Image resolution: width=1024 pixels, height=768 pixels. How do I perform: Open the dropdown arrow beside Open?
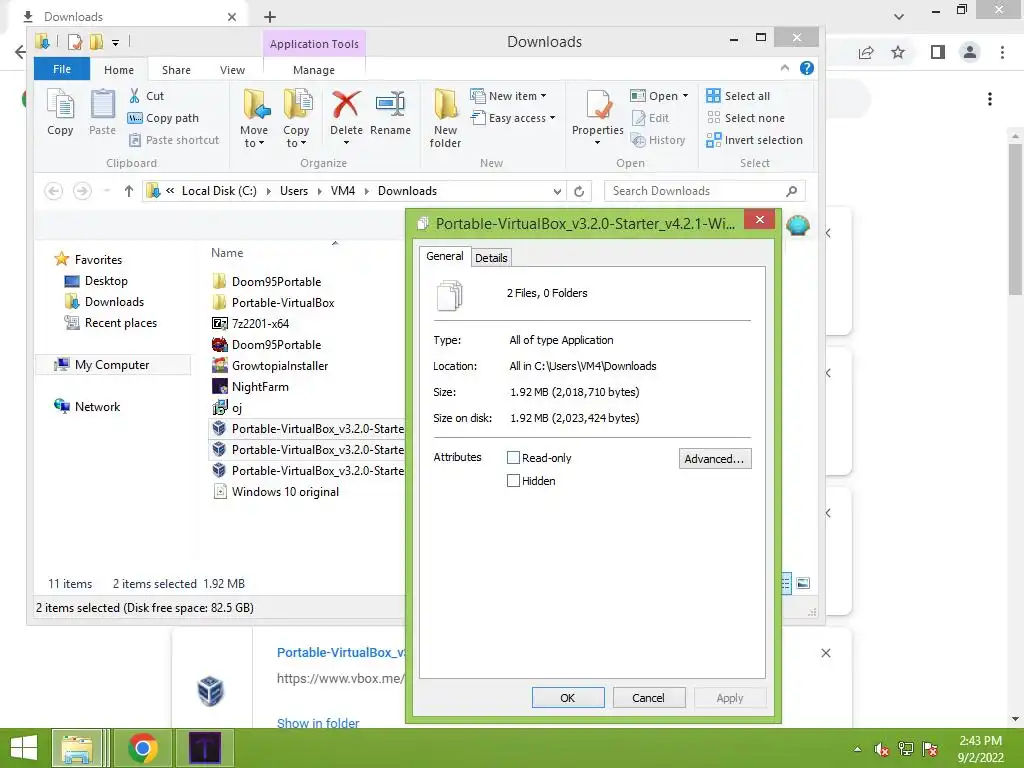click(685, 96)
